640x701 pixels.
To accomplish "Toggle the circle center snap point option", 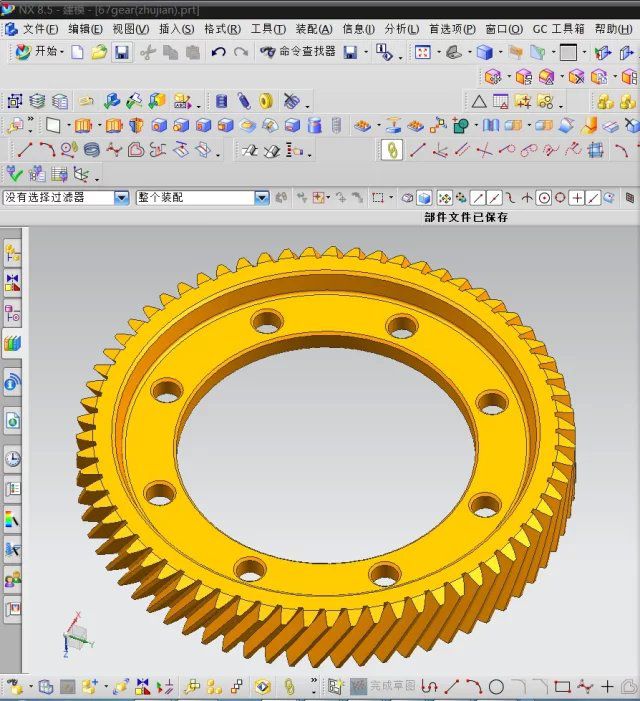I will pos(544,198).
